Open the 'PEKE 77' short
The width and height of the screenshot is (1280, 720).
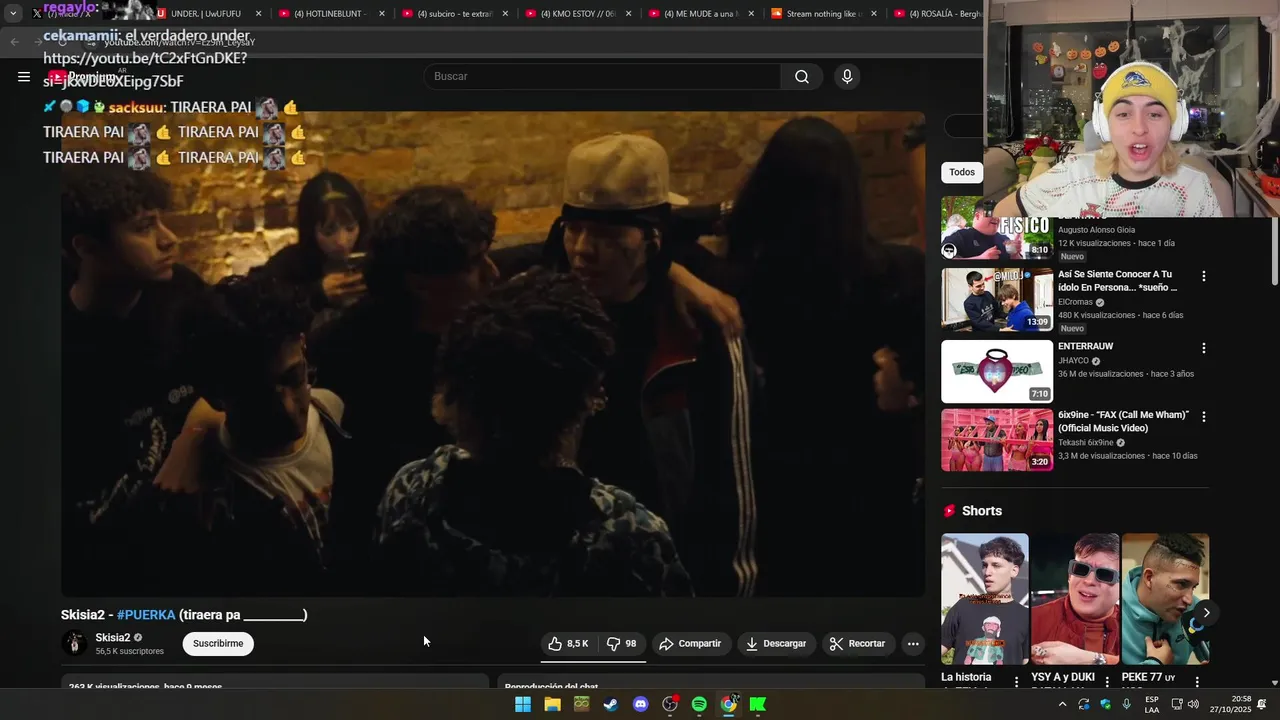point(1165,599)
